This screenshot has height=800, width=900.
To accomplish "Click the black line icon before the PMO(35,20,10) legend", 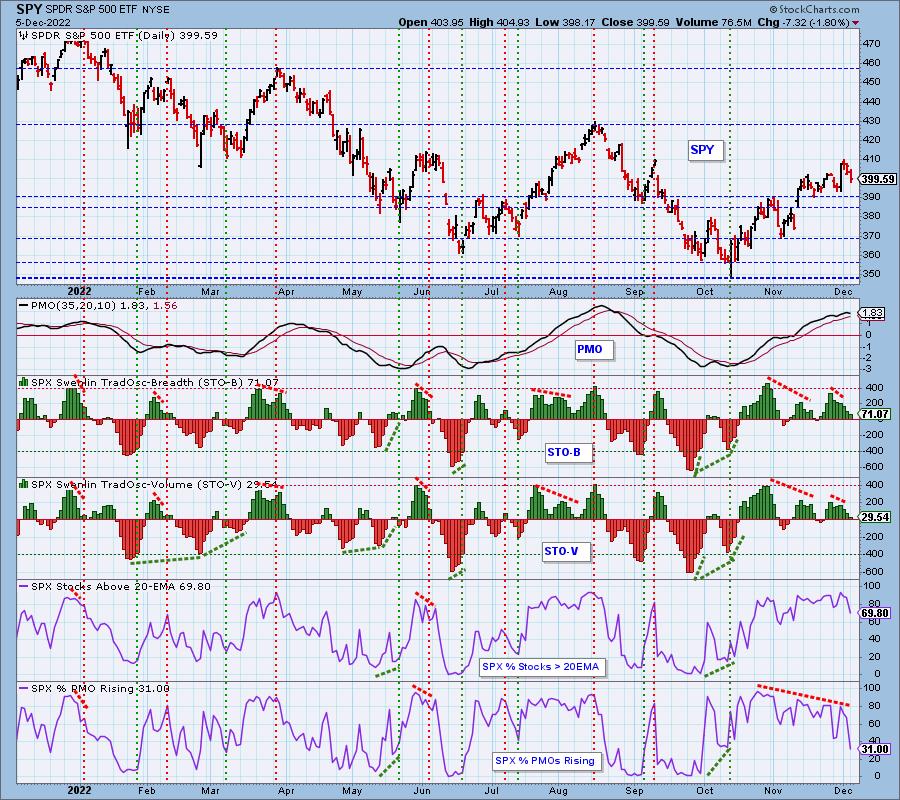I will coord(24,306).
